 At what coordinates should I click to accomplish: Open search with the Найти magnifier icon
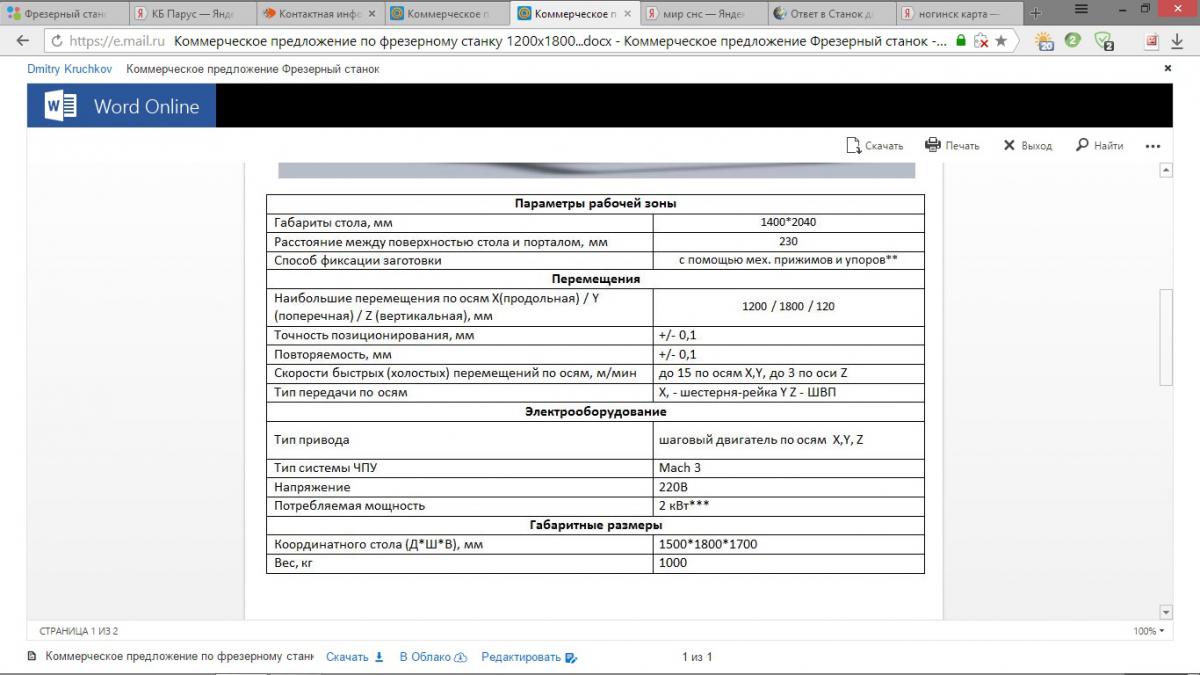1082,145
